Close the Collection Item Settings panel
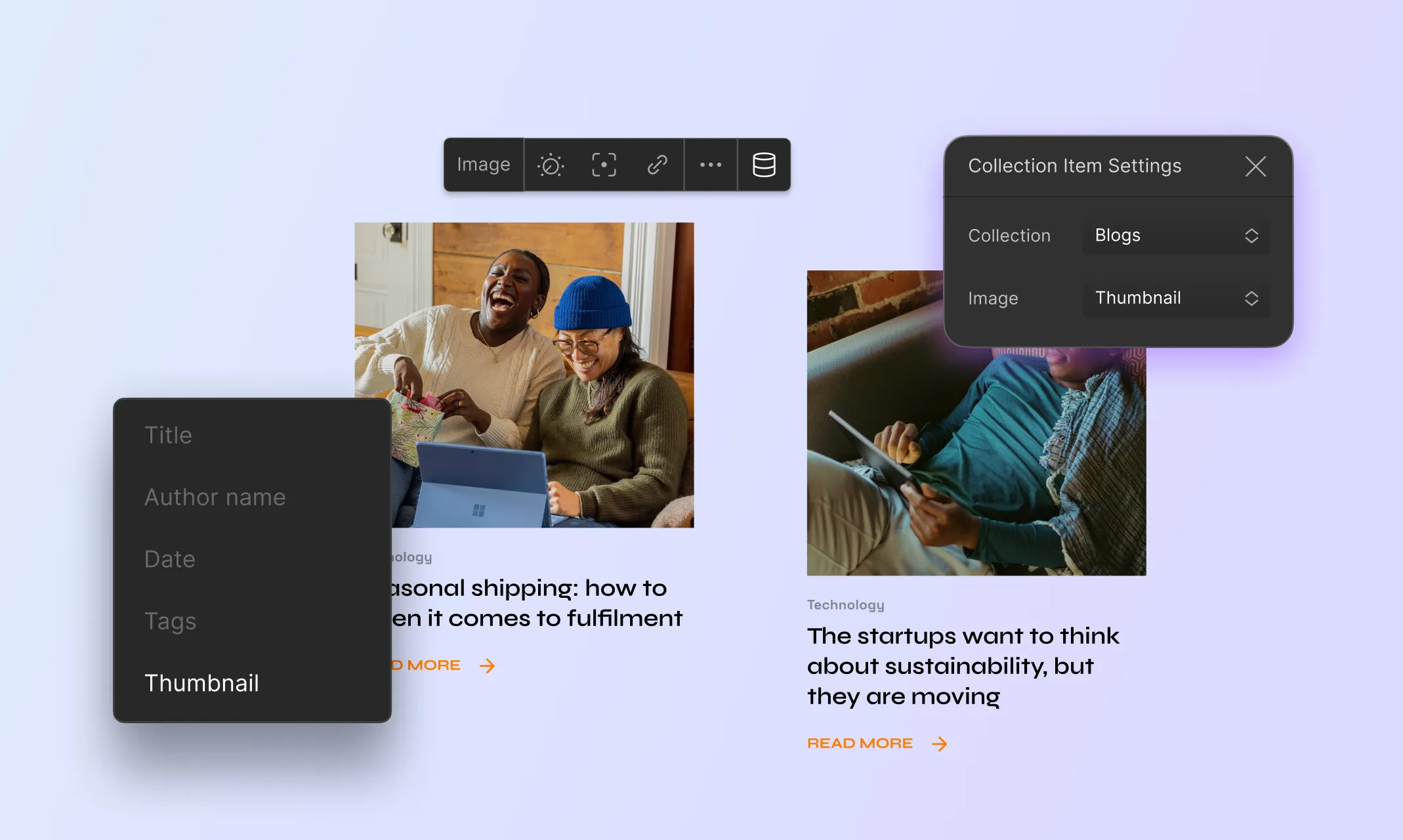The height and width of the screenshot is (840, 1403). click(x=1256, y=166)
